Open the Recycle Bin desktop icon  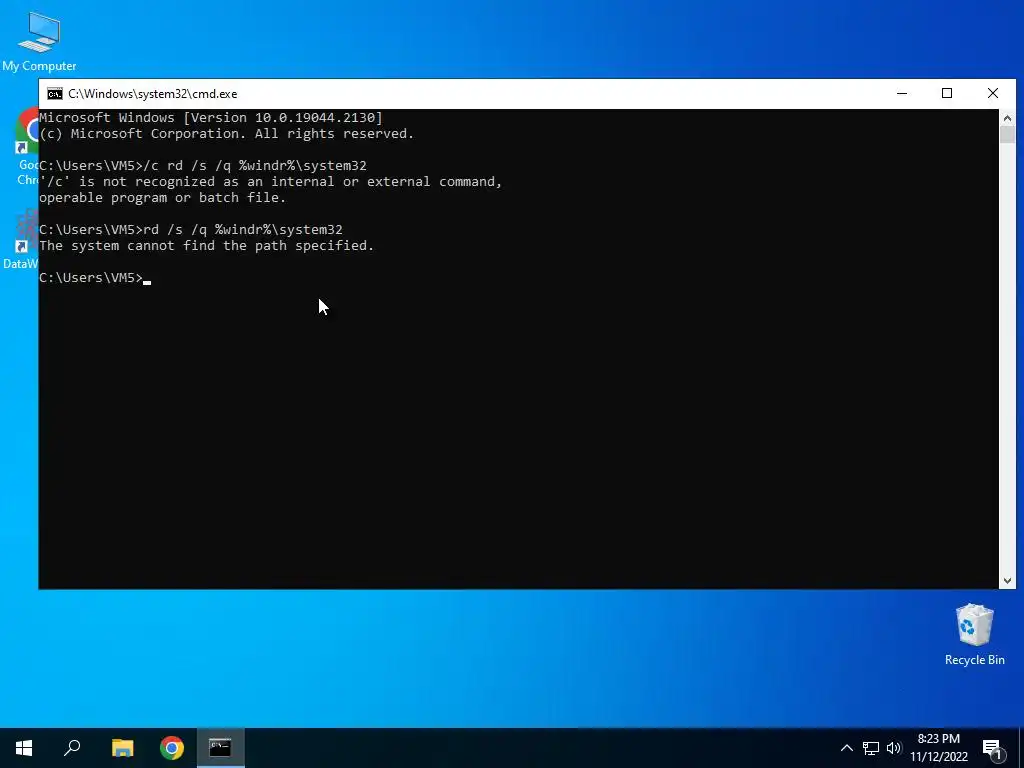coord(974,635)
